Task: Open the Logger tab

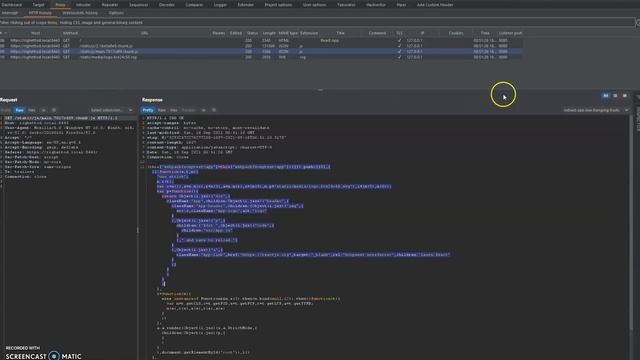Action: 220,5
